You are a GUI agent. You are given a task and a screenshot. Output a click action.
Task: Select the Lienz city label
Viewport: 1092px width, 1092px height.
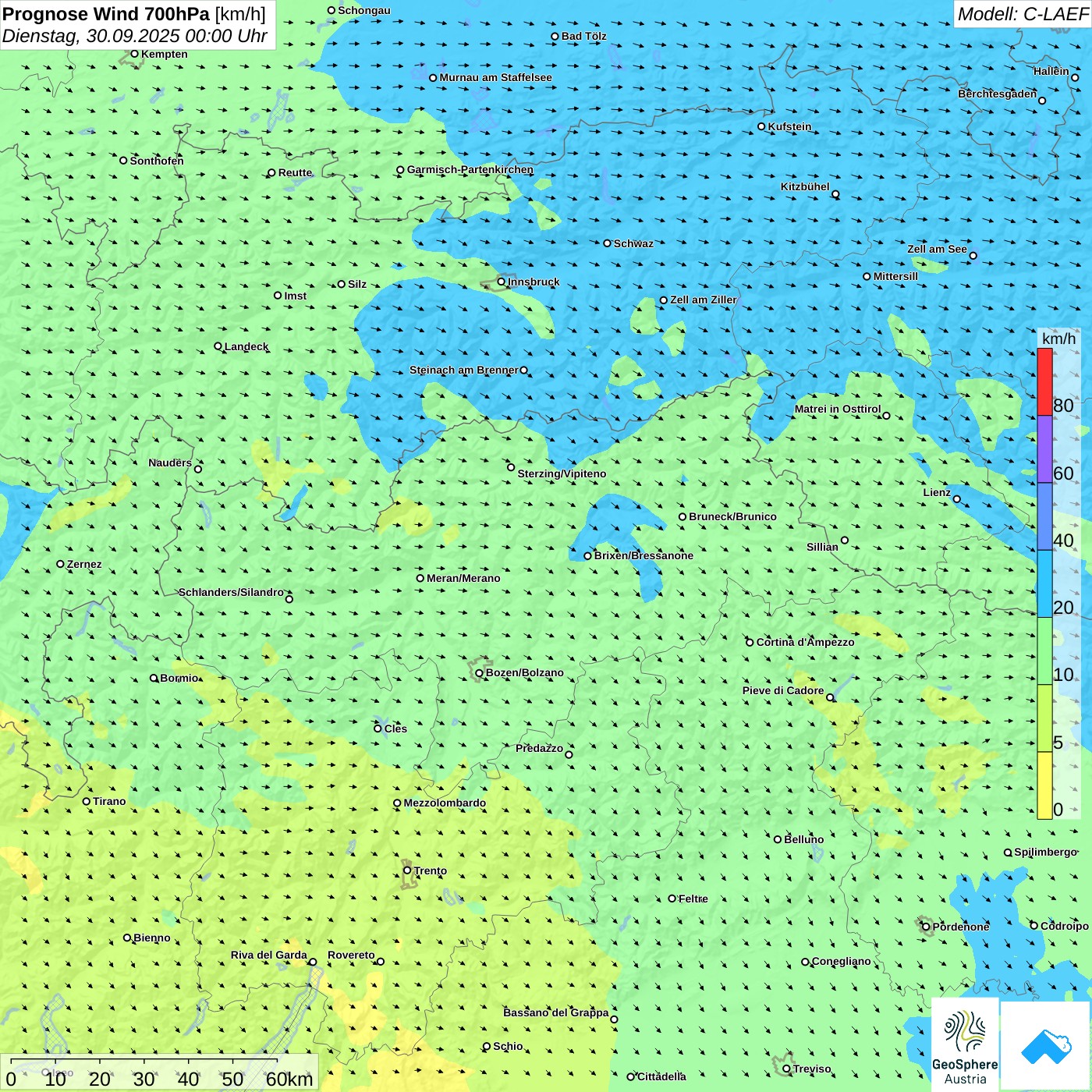tap(937, 492)
